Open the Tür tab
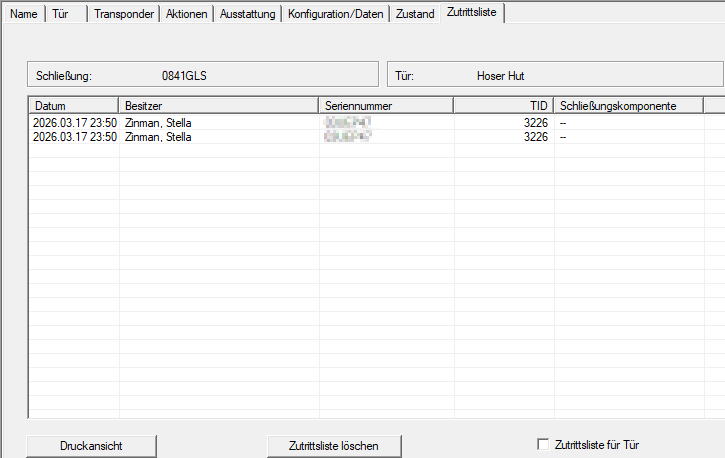725x458 pixels. click(x=60, y=14)
